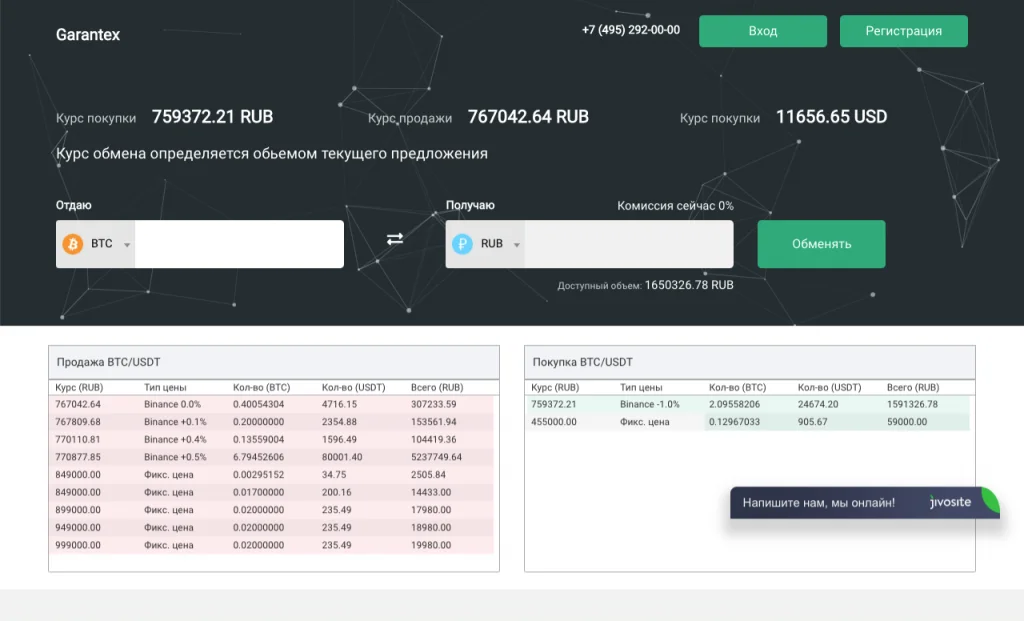The width and height of the screenshot is (1024, 621).
Task: Click total 1591326.78 in buy table
Action: click(x=912, y=404)
